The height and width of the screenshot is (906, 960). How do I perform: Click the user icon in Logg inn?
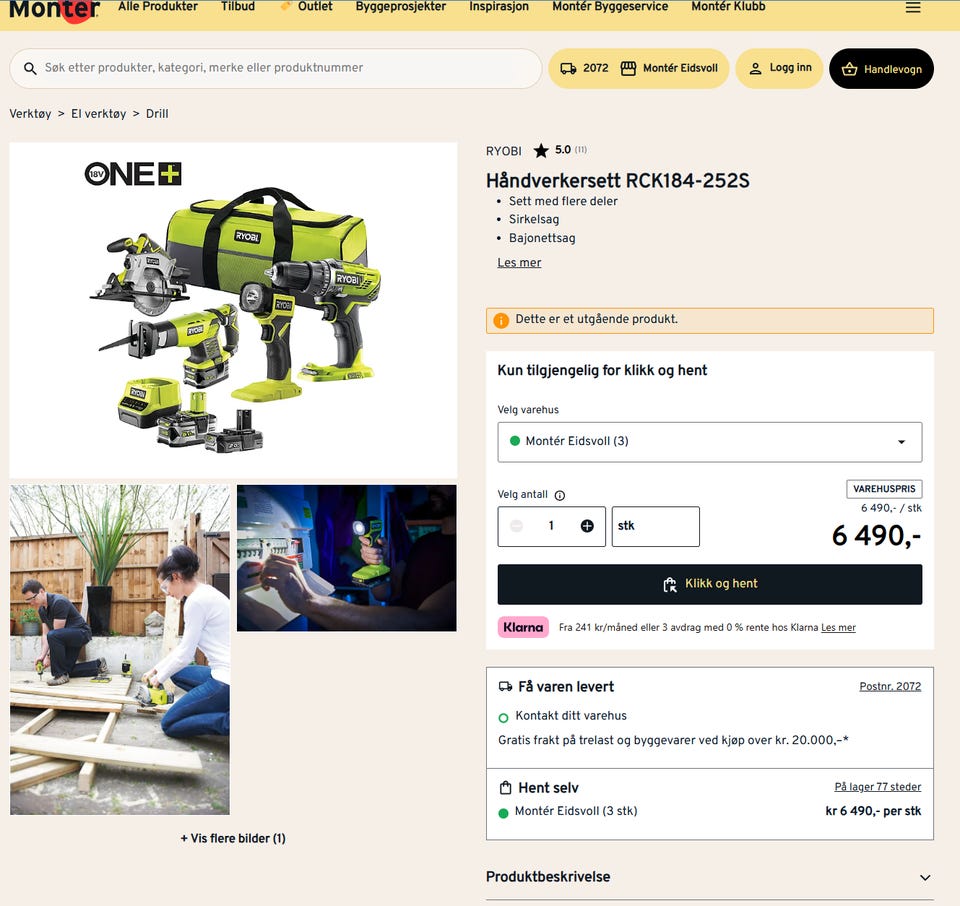coord(756,69)
